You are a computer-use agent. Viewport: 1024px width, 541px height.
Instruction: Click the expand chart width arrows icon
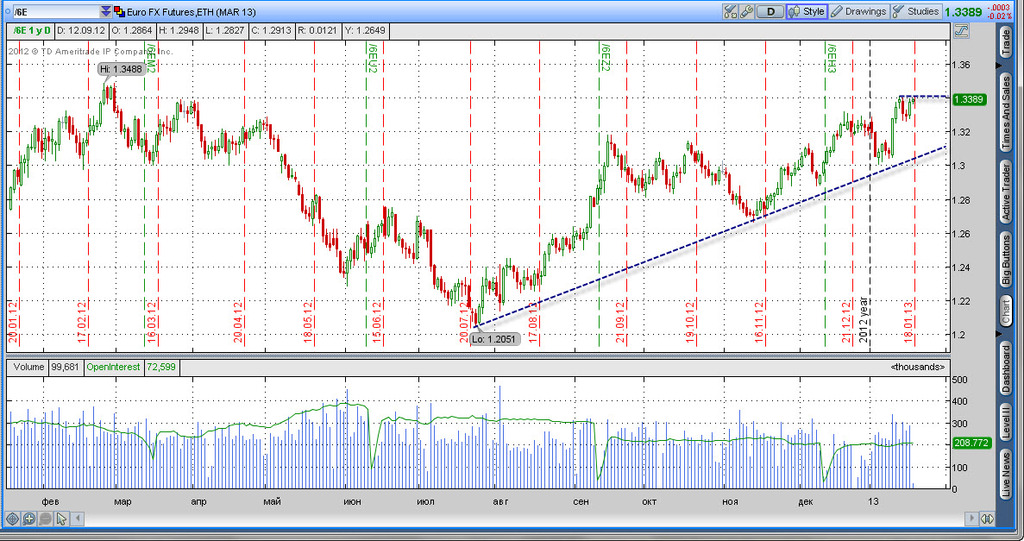[987, 519]
